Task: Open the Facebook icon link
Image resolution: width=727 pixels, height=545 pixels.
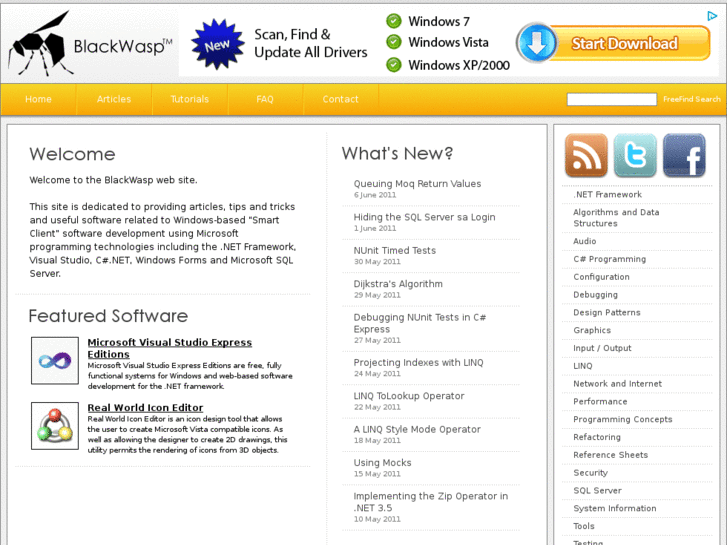Action: pos(684,155)
